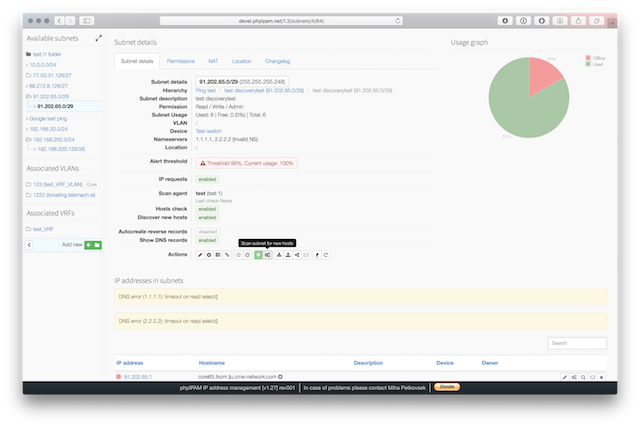Collapse the 91.202.65.0/28 subnet folder
Screen dimensions: 640x427
(x=28, y=96)
